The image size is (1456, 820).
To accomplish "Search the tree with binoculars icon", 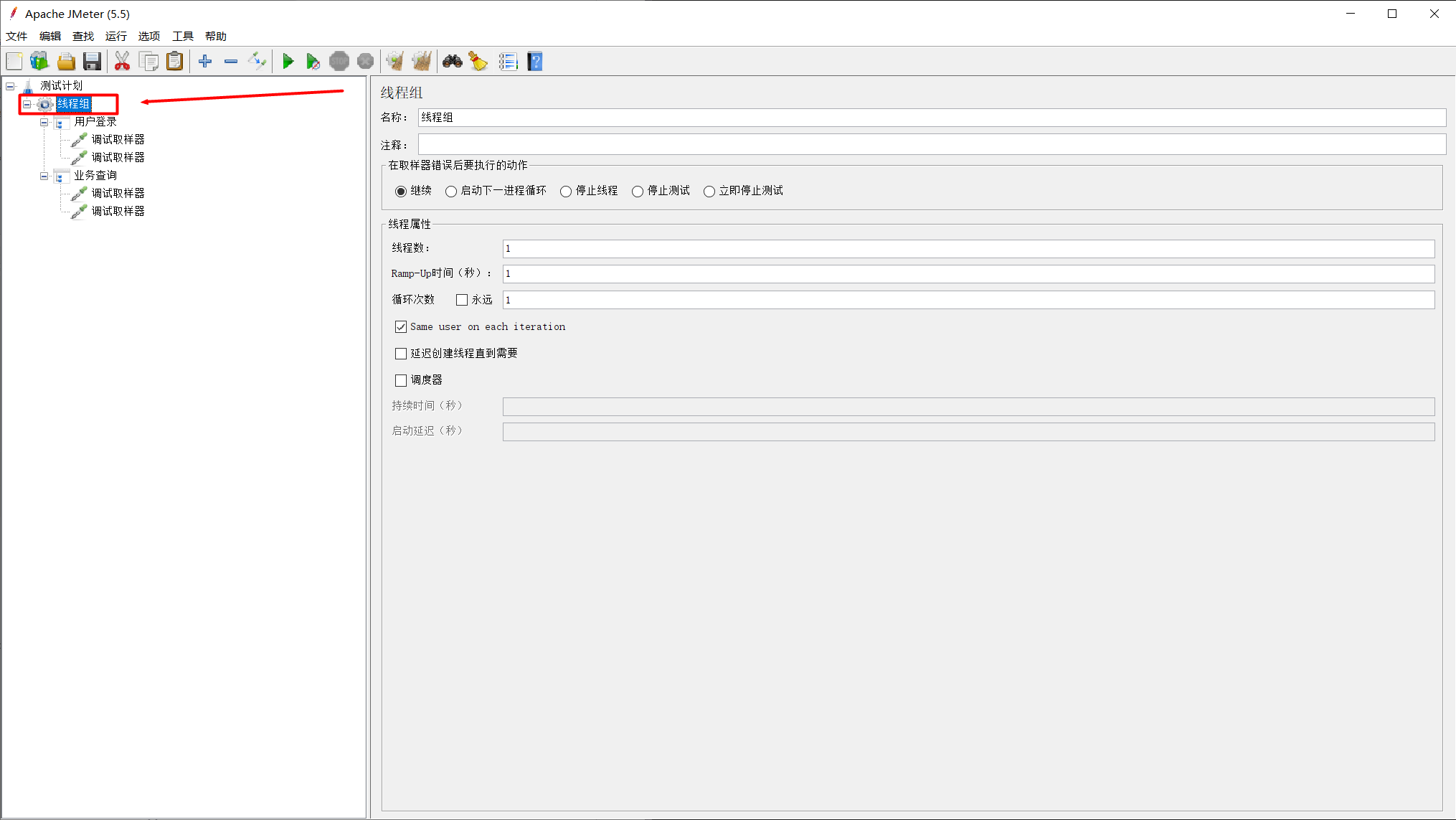I will [453, 62].
